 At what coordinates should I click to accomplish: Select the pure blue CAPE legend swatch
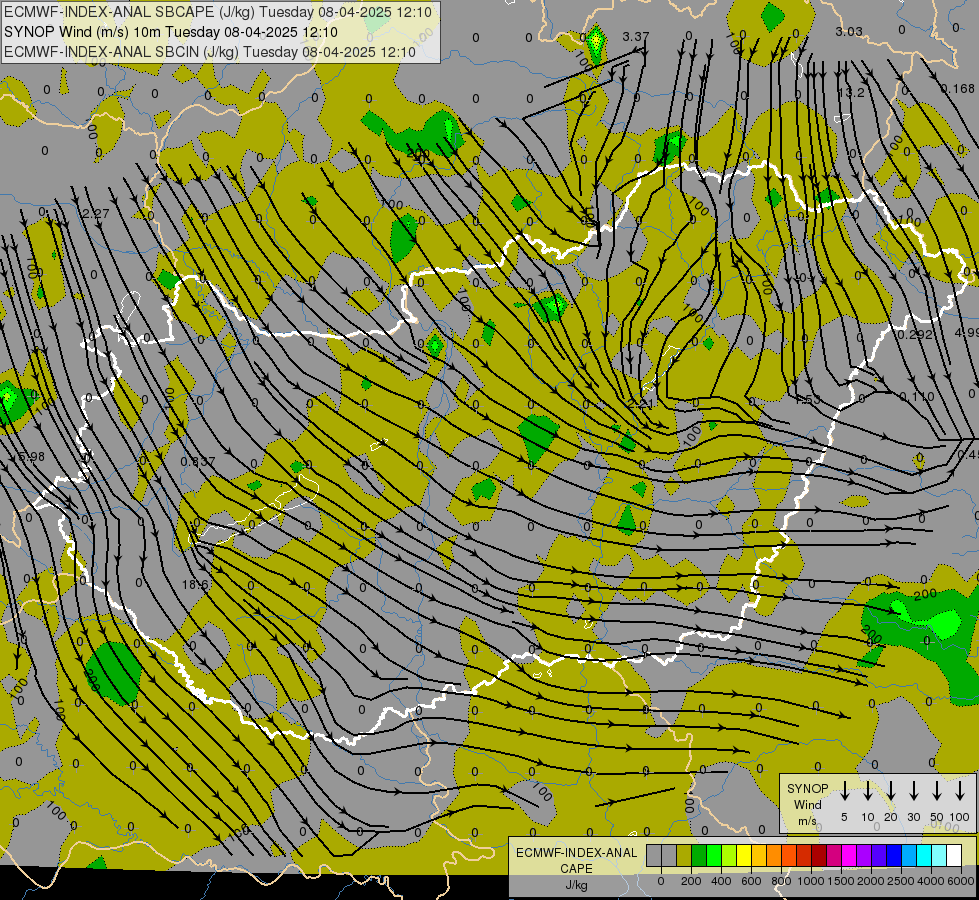[895, 855]
